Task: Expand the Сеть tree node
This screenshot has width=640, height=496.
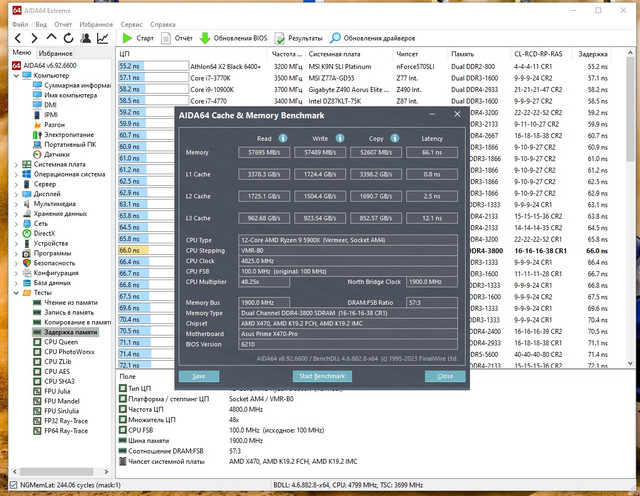Action: (16, 224)
